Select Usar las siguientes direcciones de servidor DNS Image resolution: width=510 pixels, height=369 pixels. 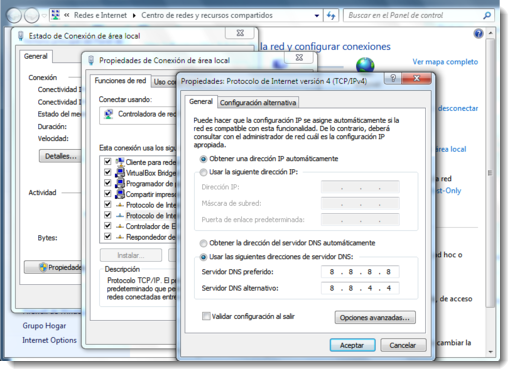[203, 257]
